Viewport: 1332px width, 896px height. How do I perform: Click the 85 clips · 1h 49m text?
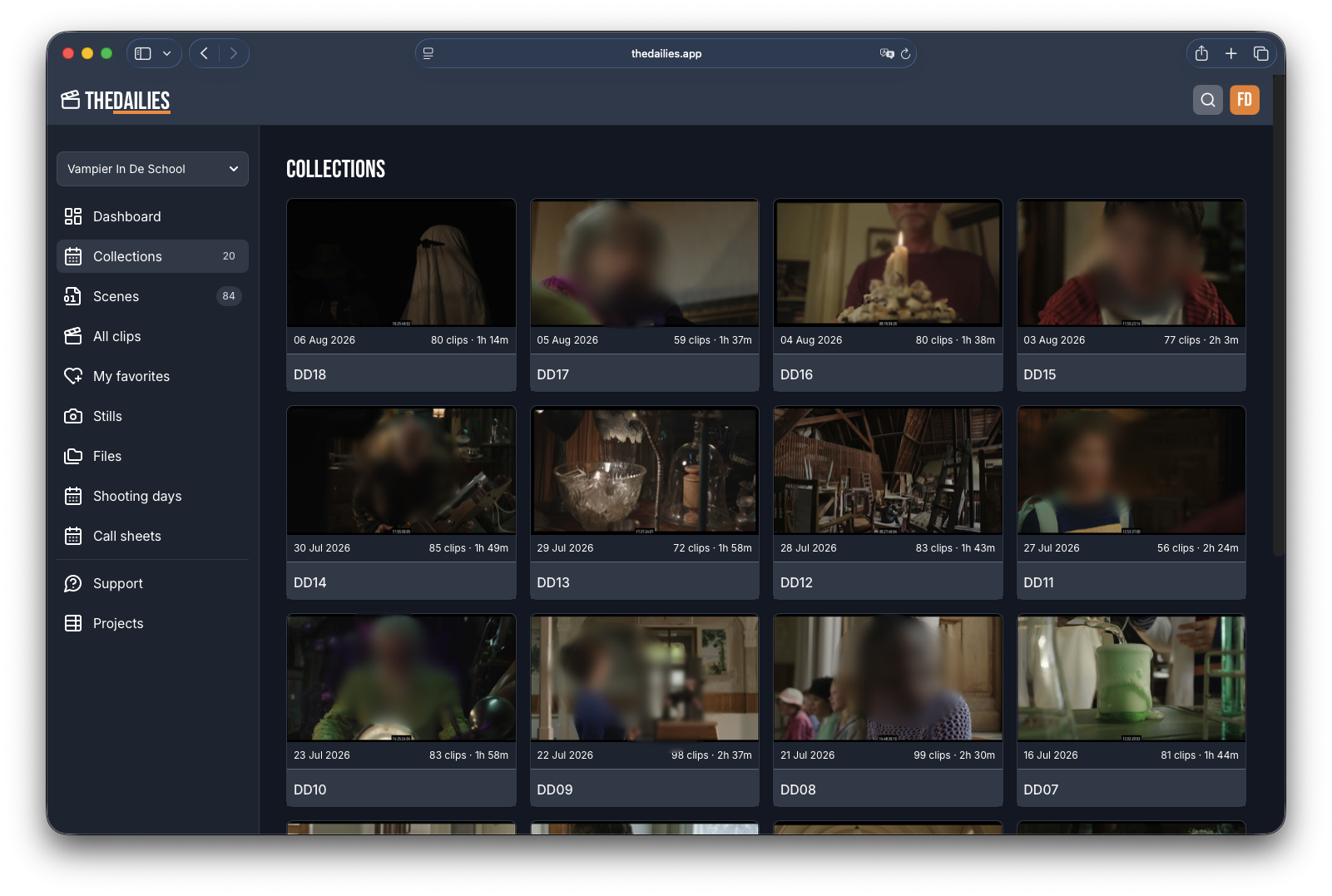(468, 548)
